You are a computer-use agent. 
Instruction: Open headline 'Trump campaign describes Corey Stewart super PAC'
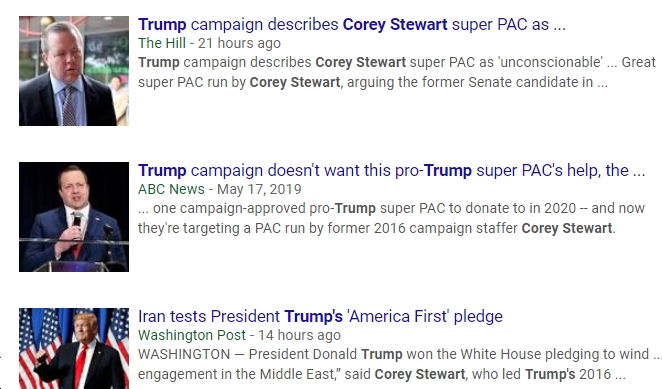(x=352, y=24)
